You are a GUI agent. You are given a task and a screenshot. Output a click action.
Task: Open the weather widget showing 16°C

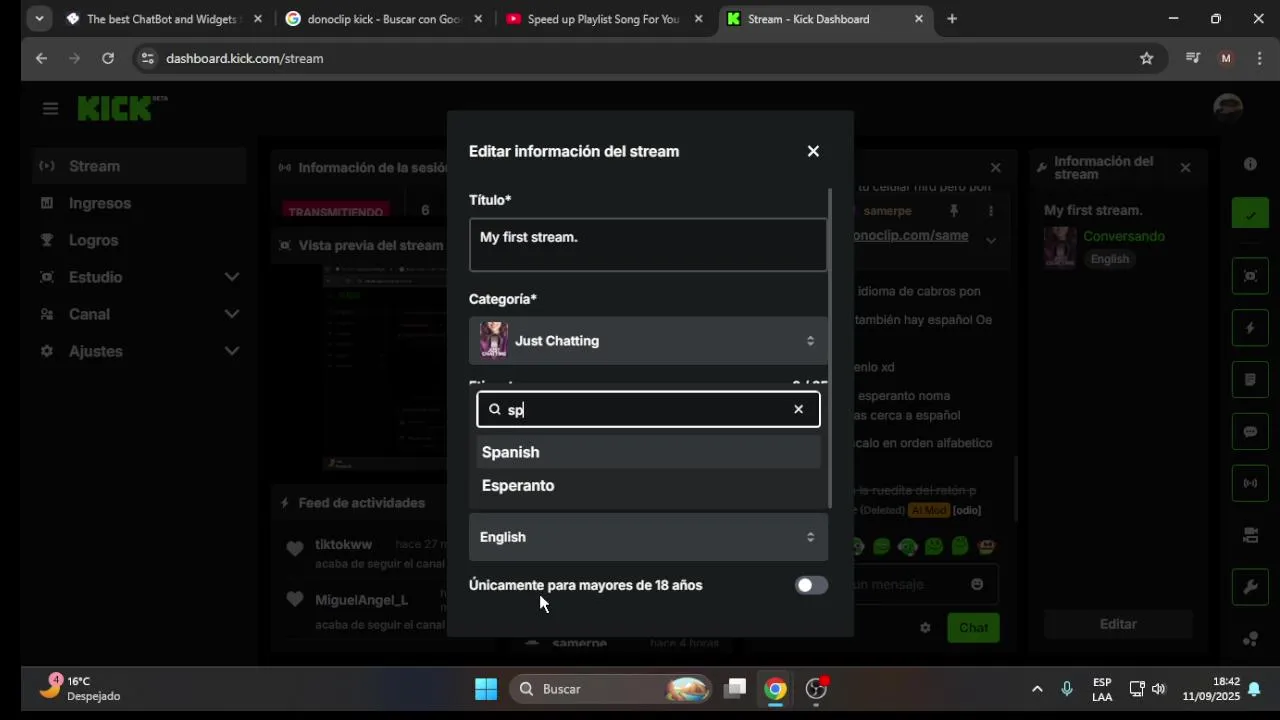point(80,688)
